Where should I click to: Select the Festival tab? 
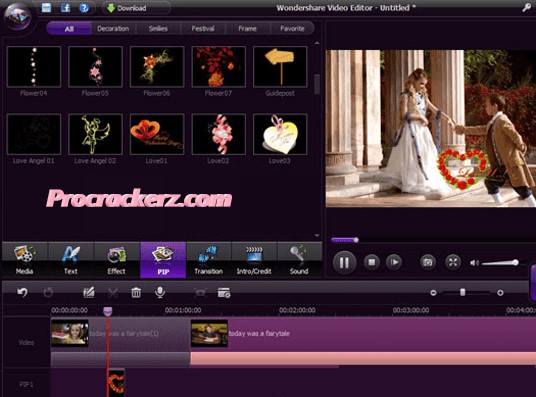203,28
